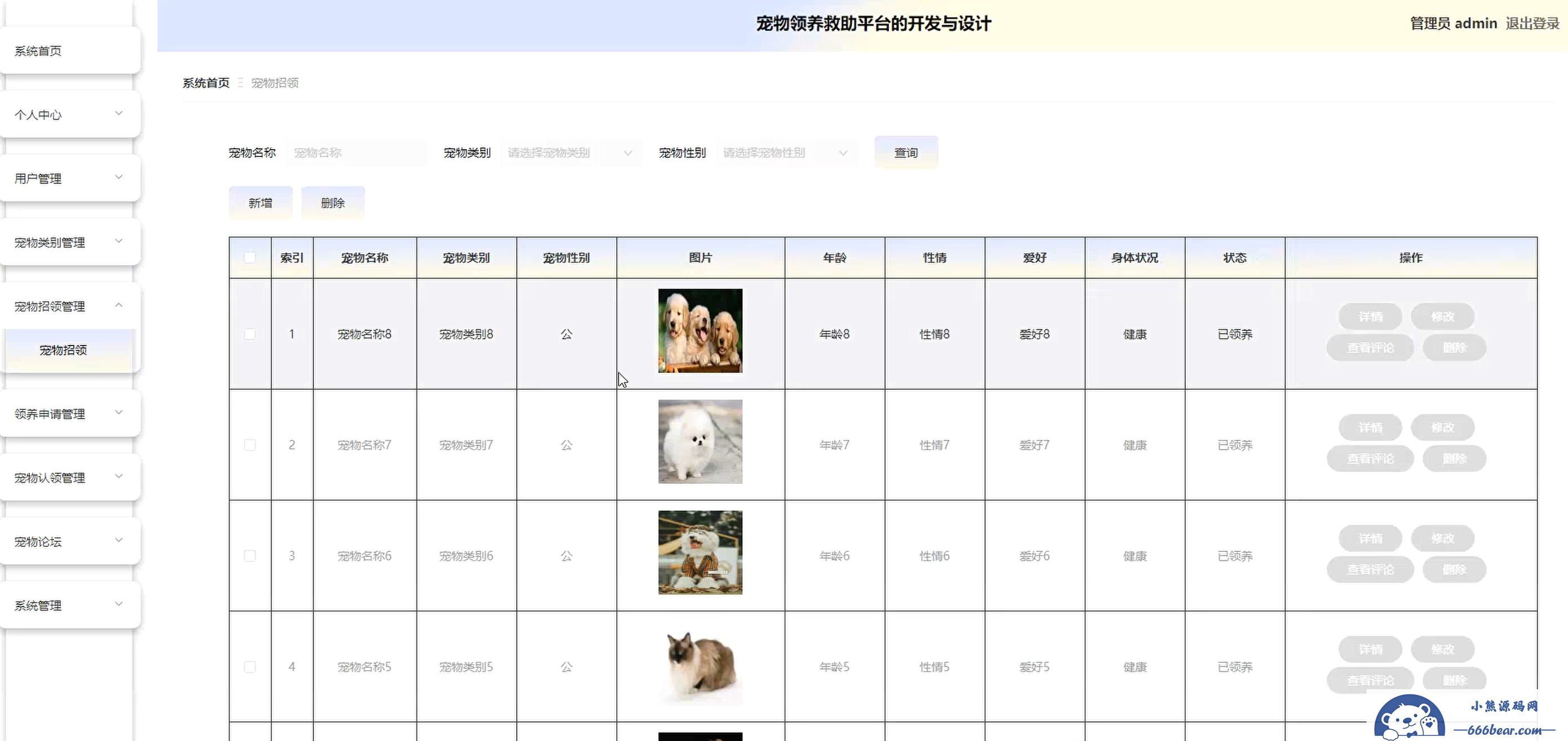
Task: Check the checkbox for row 宠物名称8
Action: (x=249, y=334)
